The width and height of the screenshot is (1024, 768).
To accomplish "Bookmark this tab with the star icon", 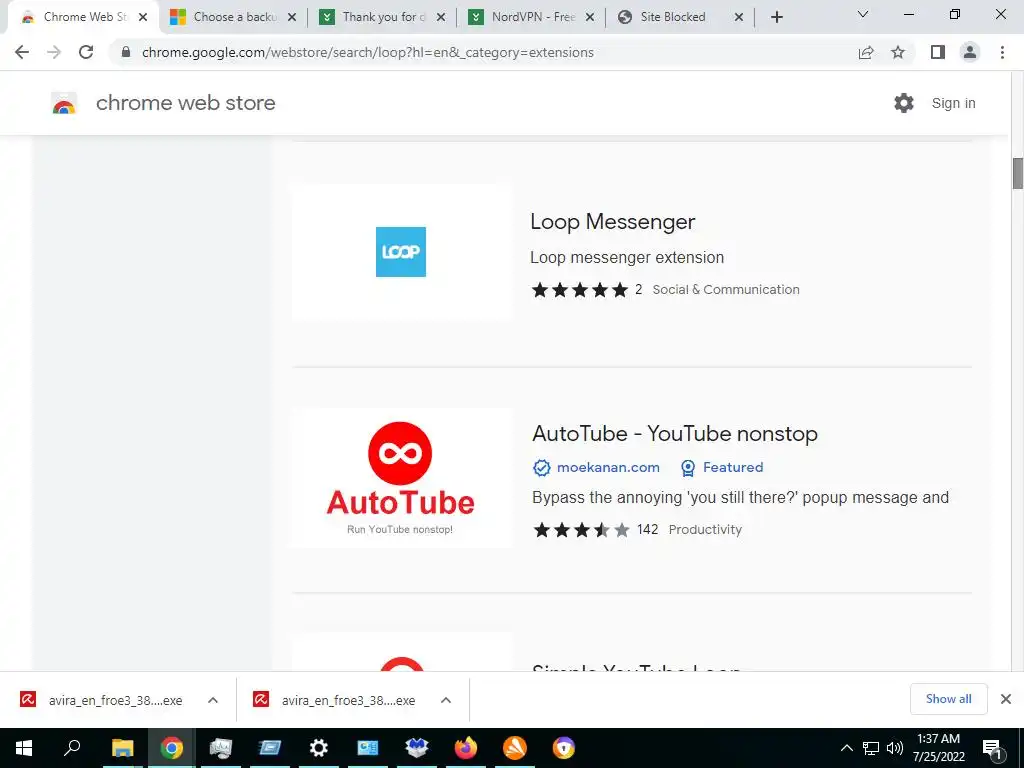I will point(898,52).
